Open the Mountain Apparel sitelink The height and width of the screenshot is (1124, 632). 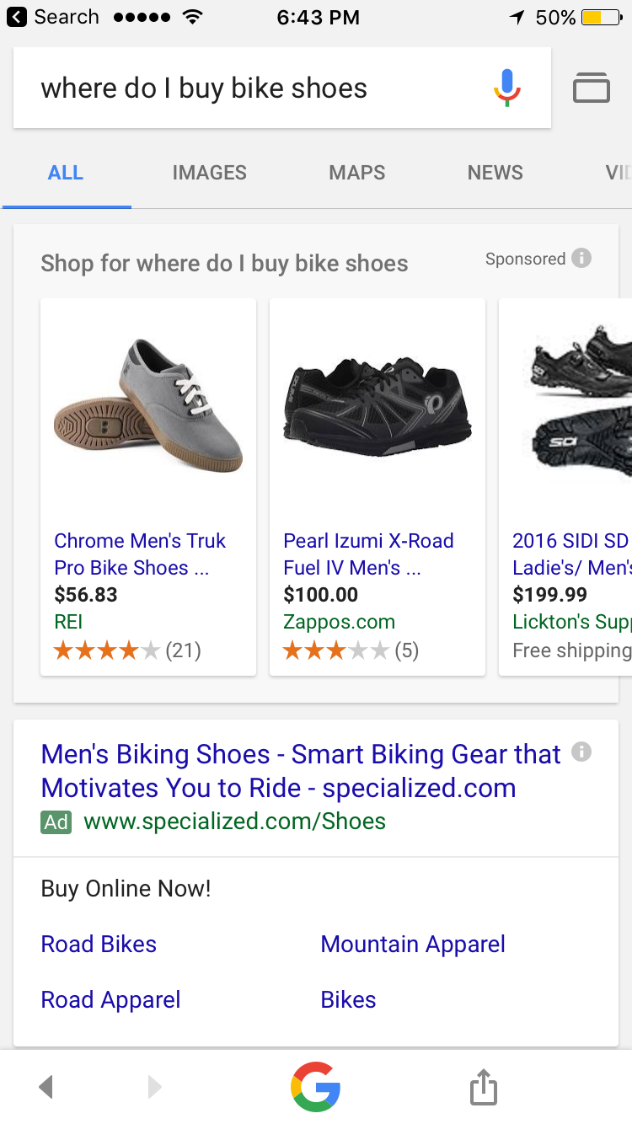412,944
